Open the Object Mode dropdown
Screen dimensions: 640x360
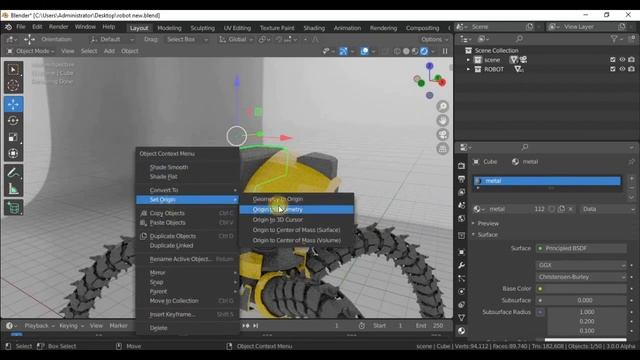point(31,51)
